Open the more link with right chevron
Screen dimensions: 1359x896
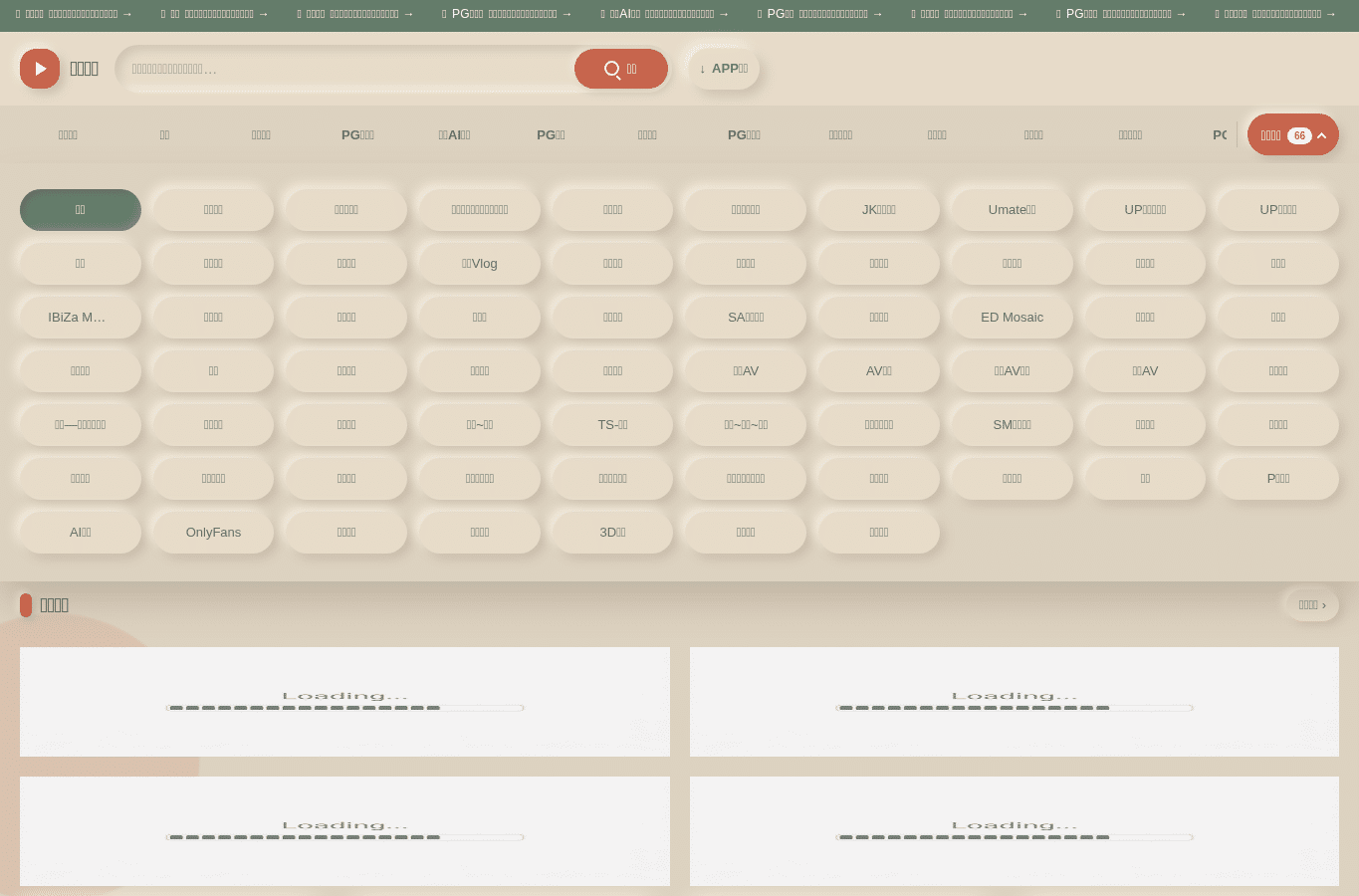point(1312,604)
